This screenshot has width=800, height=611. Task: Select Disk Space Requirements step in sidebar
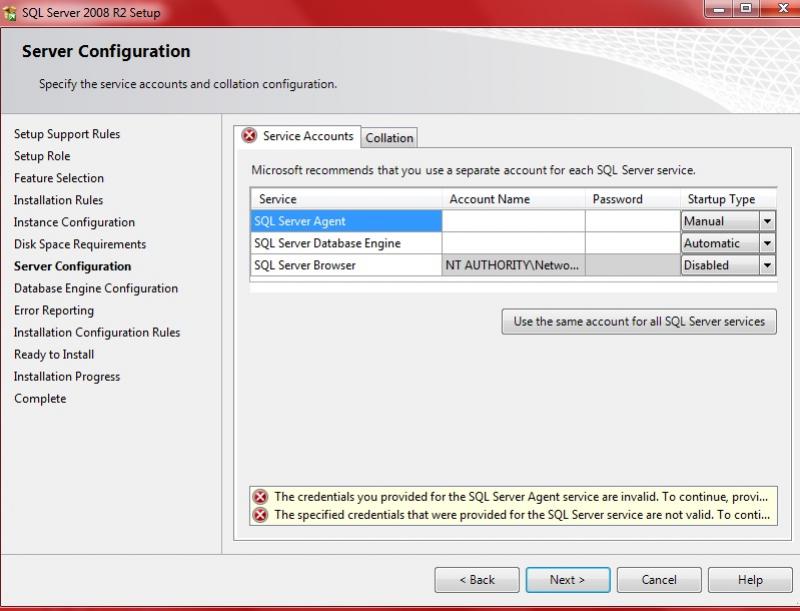pyautogui.click(x=80, y=244)
